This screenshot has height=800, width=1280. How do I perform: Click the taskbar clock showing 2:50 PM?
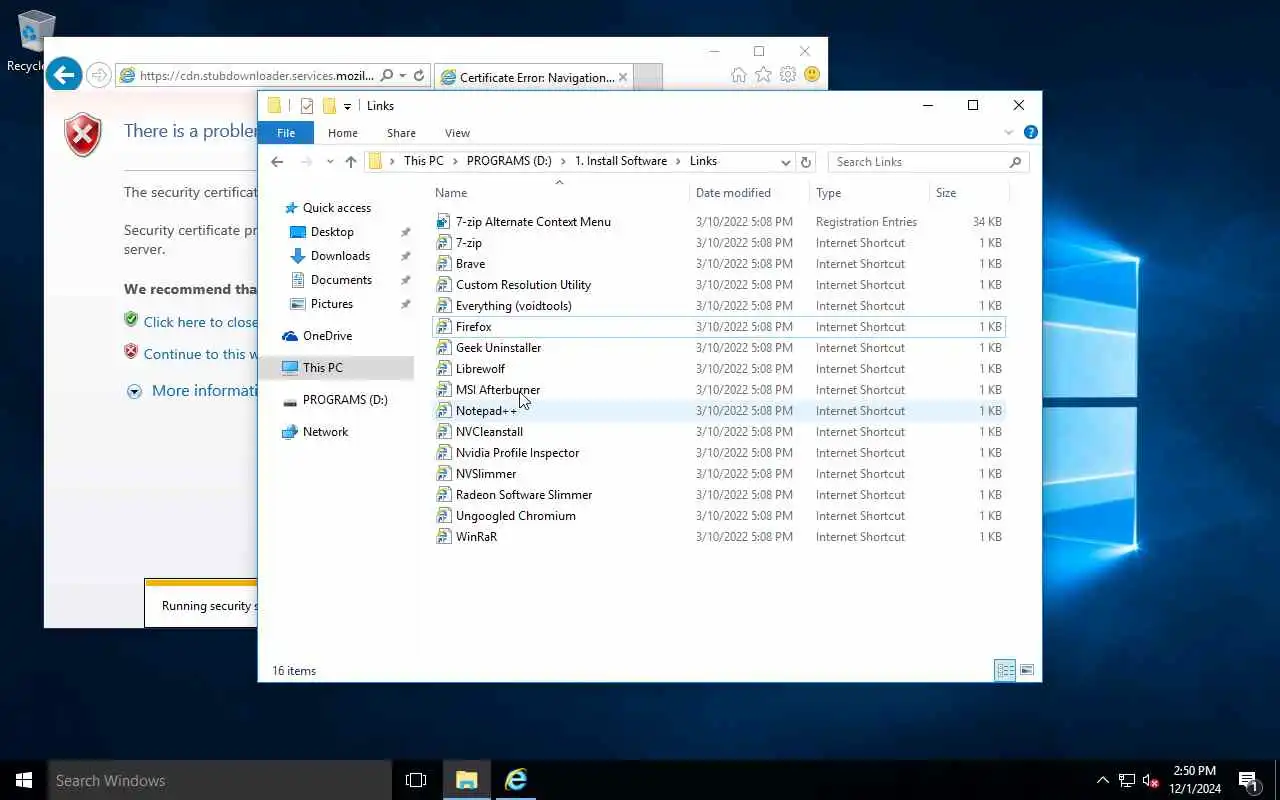pos(1194,780)
